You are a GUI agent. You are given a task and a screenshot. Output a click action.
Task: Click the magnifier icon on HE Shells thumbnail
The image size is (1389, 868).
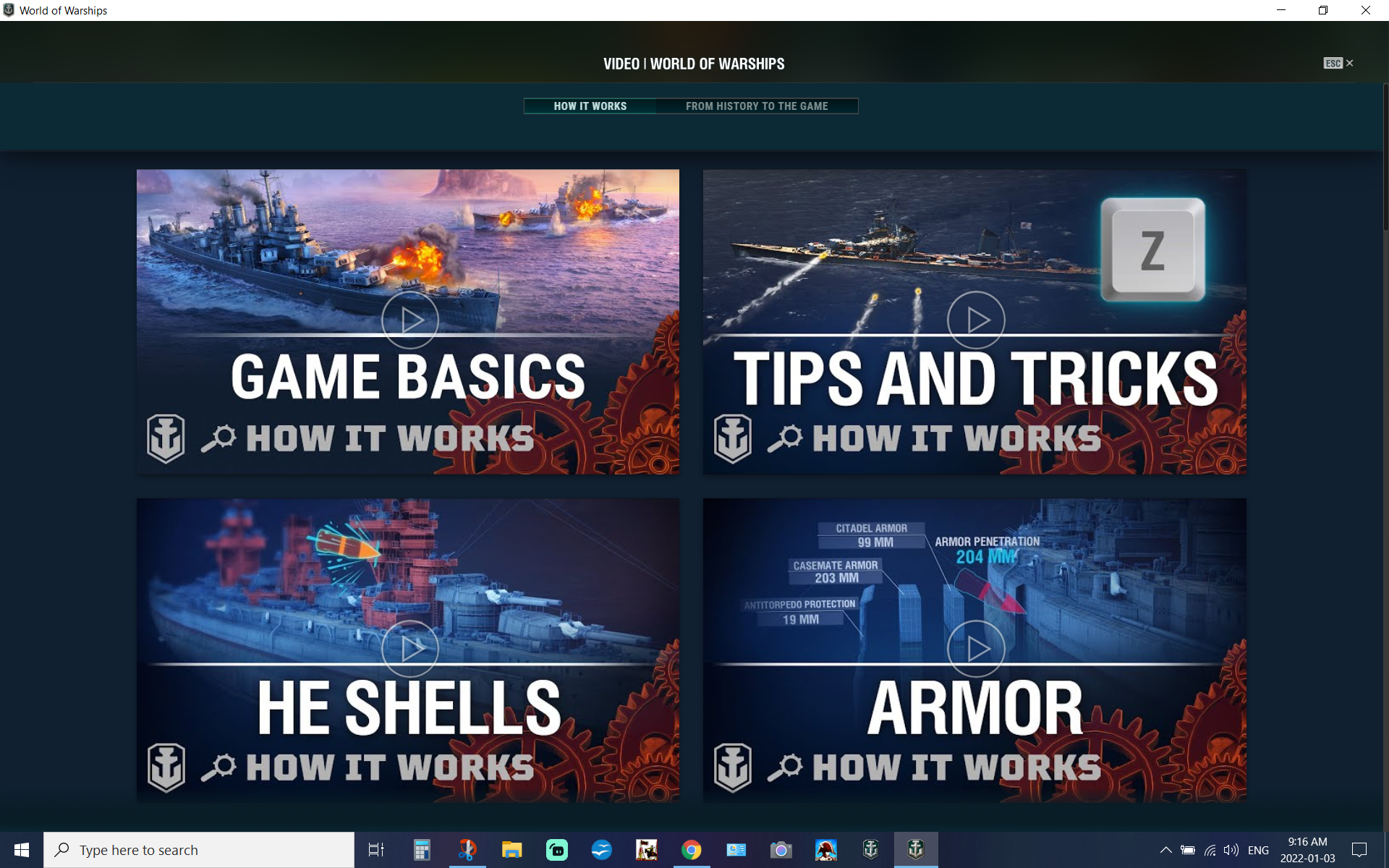click(218, 767)
